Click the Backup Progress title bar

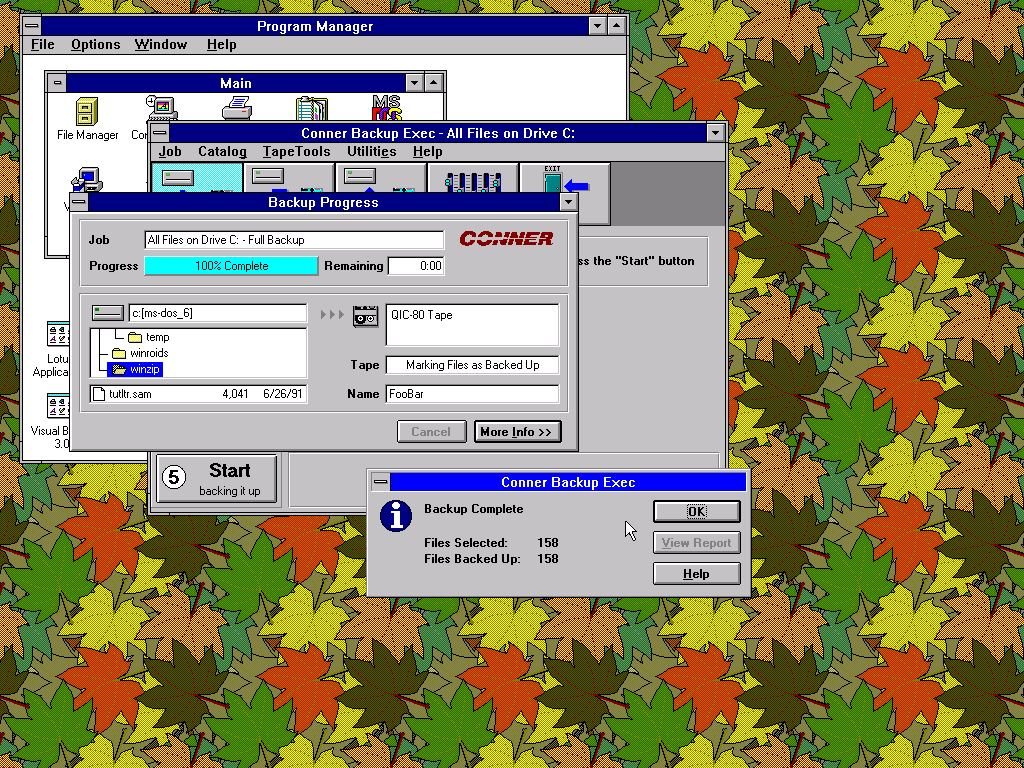pos(323,202)
